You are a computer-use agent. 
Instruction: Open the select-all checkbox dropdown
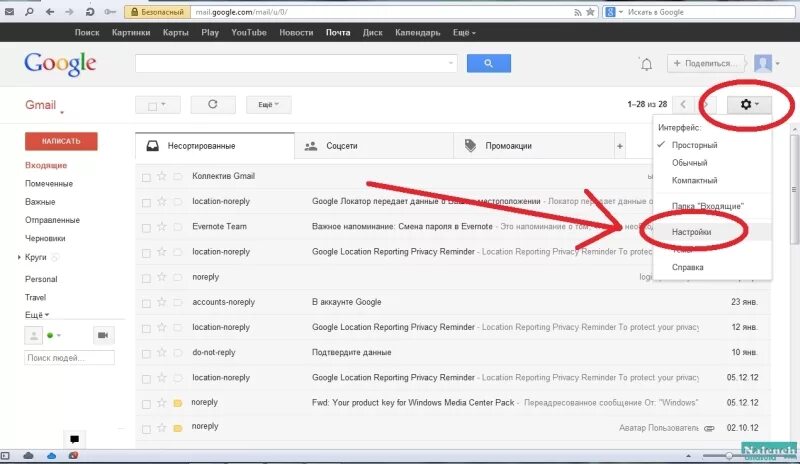pyautogui.click(x=158, y=105)
